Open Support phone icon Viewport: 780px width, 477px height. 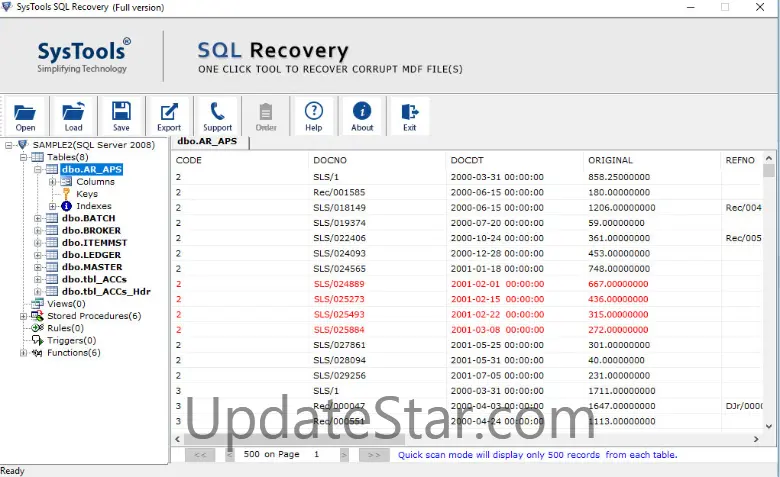click(217, 111)
